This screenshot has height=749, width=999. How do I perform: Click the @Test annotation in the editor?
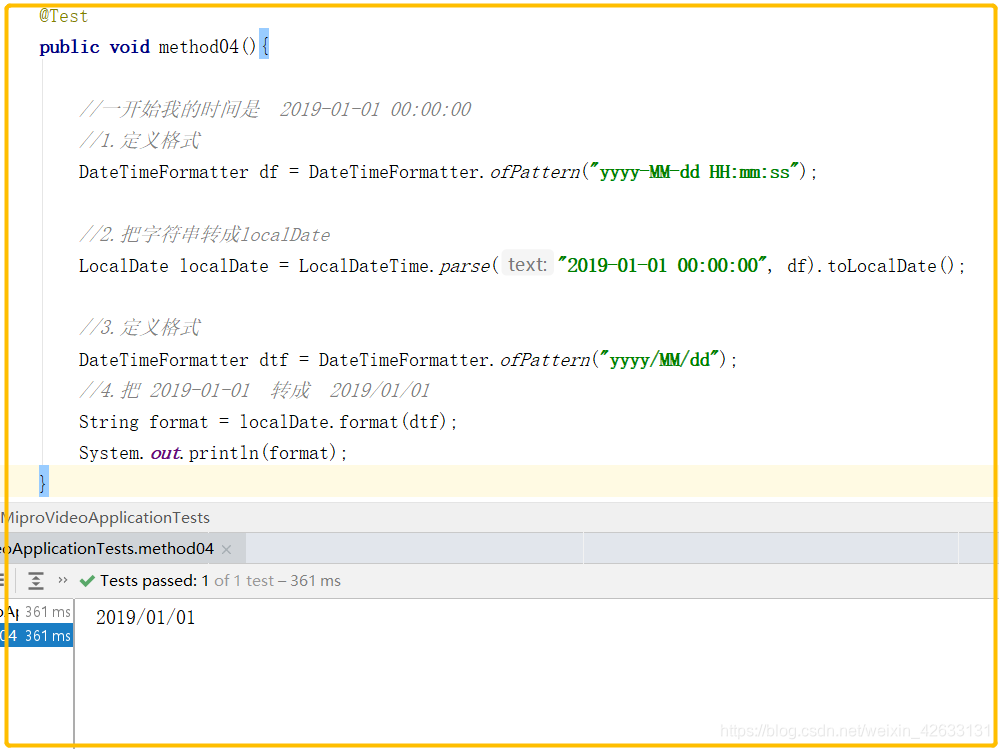pyautogui.click(x=63, y=15)
